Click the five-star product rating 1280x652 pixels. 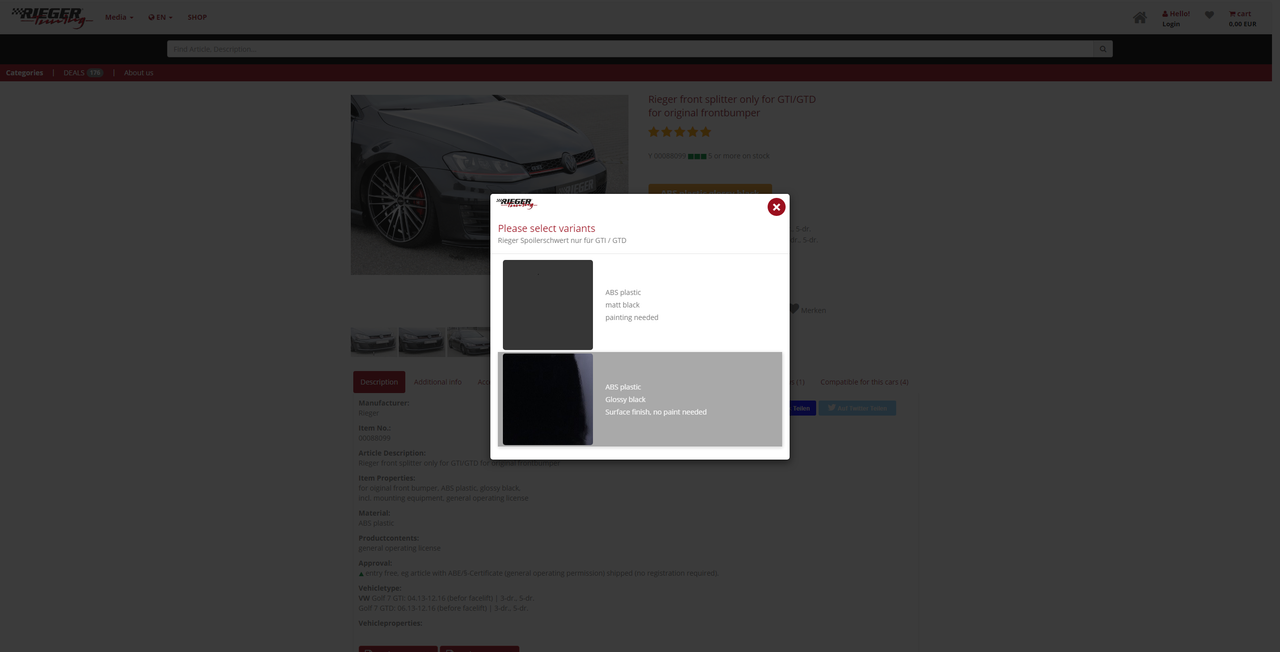point(680,132)
